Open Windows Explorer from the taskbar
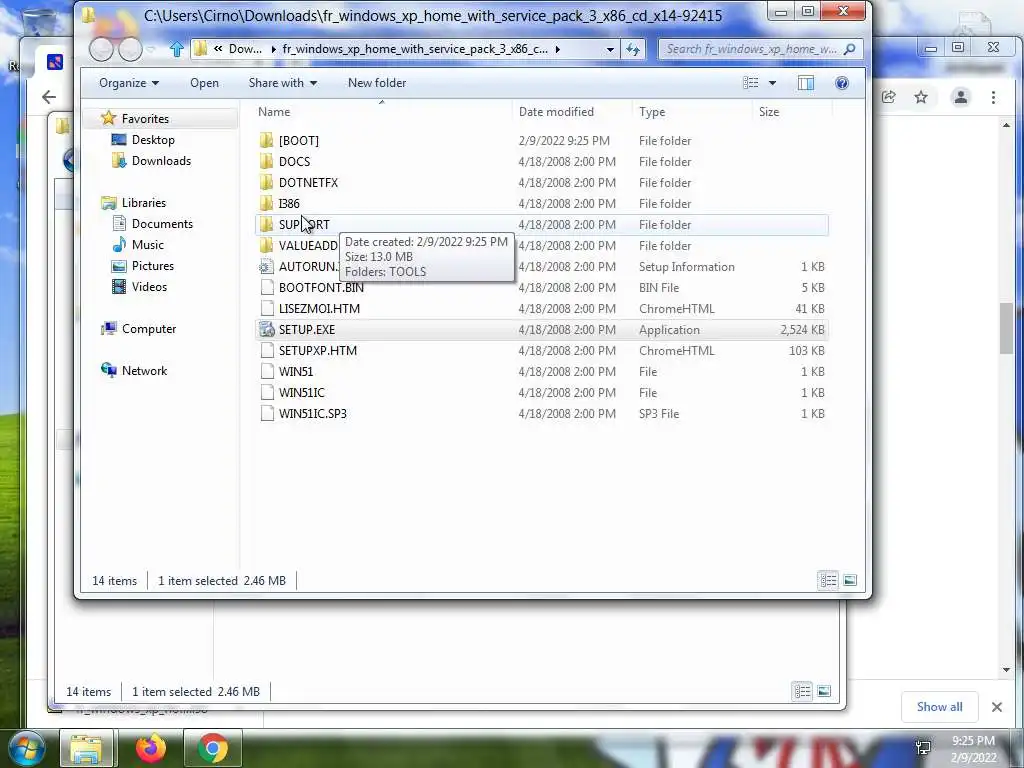Viewport: 1024px width, 768px height. coord(86,748)
